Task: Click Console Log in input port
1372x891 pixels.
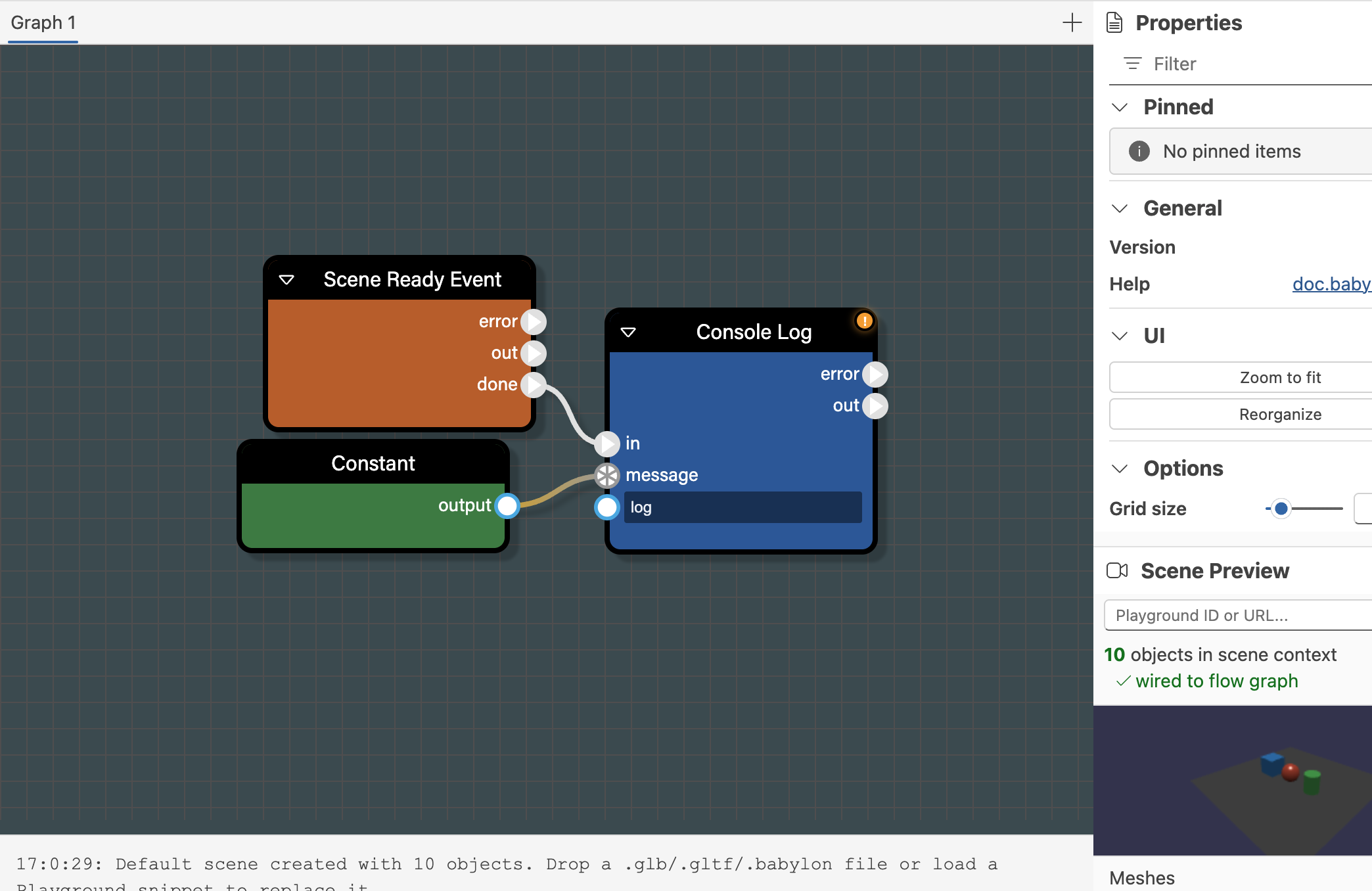Action: click(607, 444)
